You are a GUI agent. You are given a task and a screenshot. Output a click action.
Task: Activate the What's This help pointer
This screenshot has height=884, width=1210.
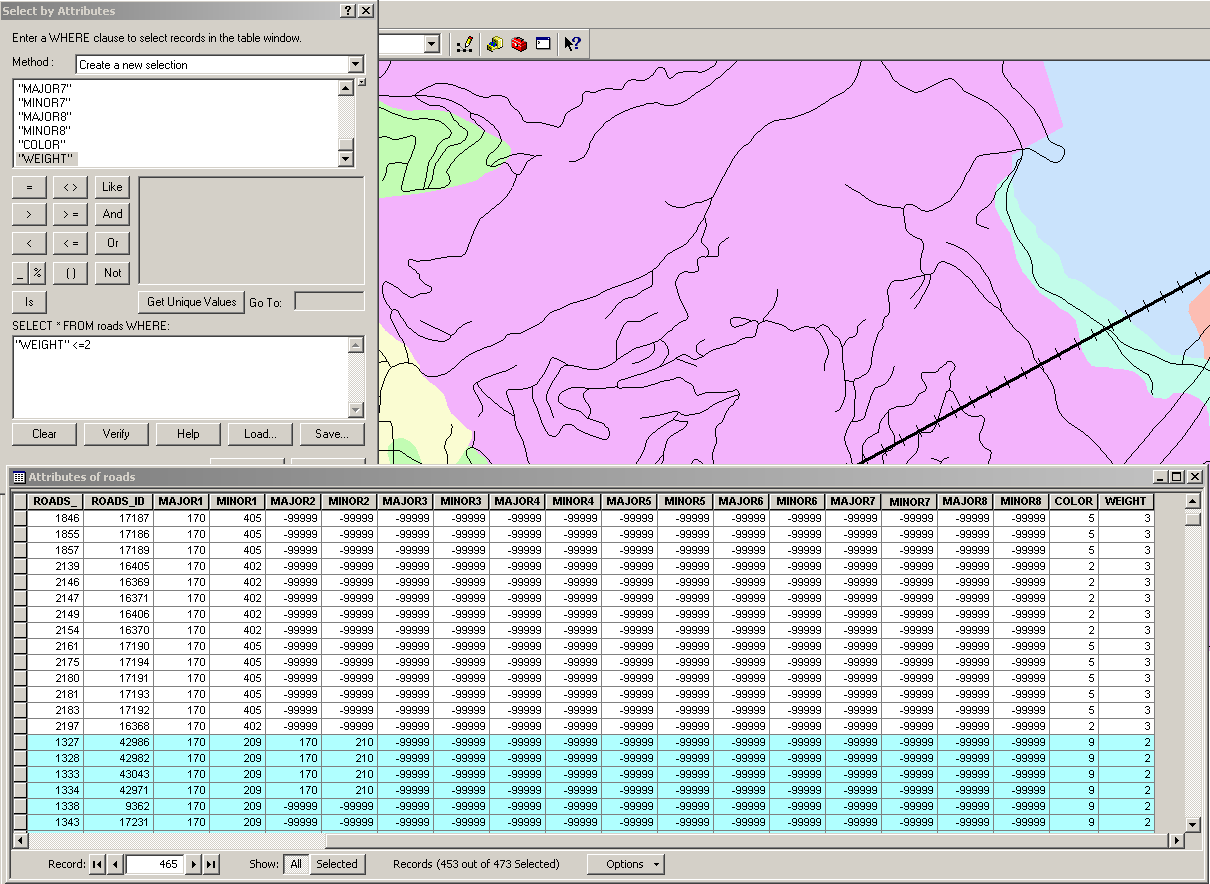(x=572, y=44)
